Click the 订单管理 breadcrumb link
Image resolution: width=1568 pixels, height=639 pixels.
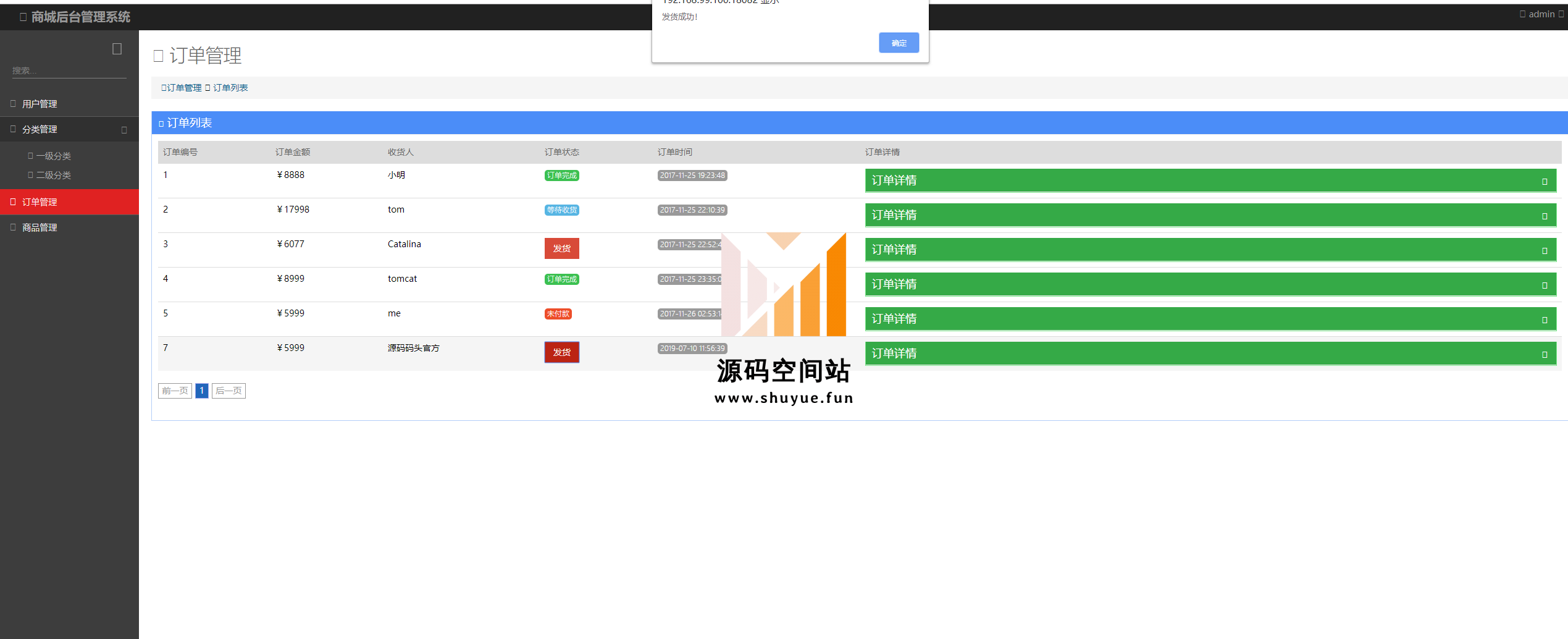click(x=183, y=88)
